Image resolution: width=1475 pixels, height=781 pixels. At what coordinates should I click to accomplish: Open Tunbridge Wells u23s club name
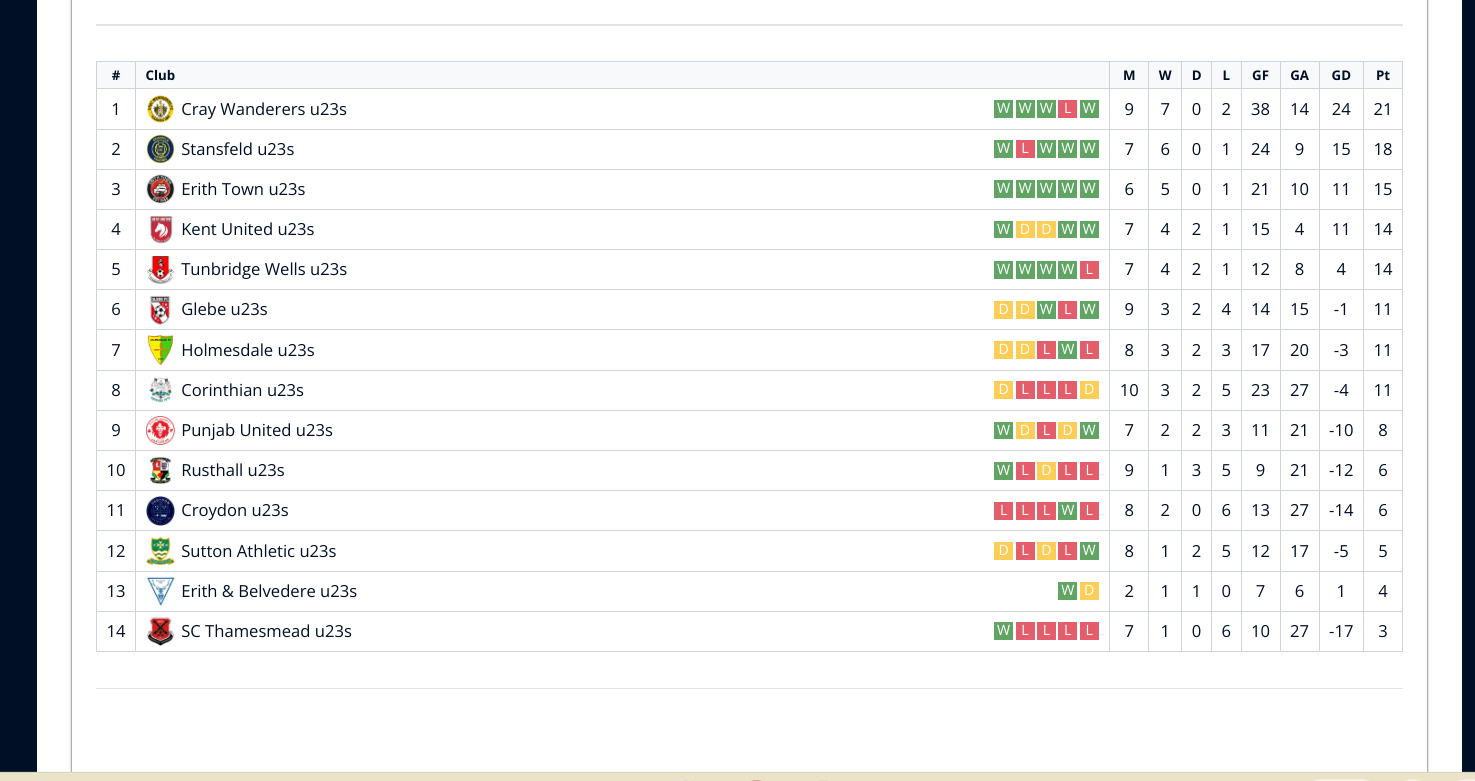[264, 269]
